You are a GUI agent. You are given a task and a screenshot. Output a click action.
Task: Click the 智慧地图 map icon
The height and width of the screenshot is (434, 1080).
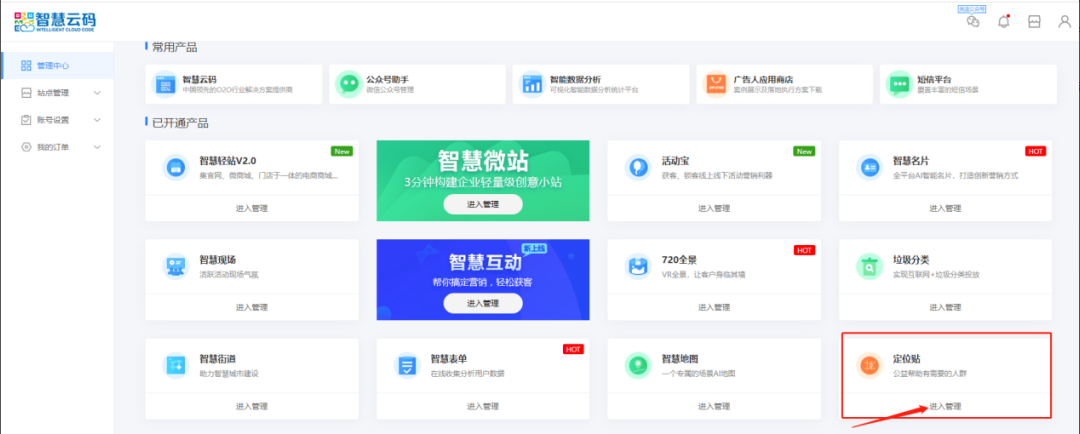coord(636,365)
